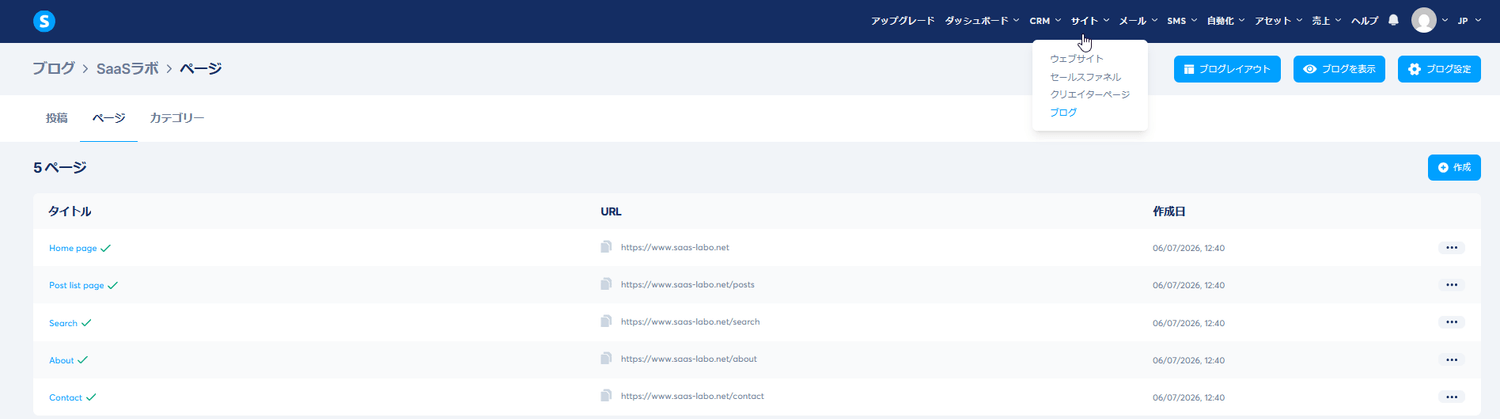Image resolution: width=1500 pixels, height=419 pixels.
Task: Click the Systeme S logo icon
Action: pyautogui.click(x=44, y=20)
